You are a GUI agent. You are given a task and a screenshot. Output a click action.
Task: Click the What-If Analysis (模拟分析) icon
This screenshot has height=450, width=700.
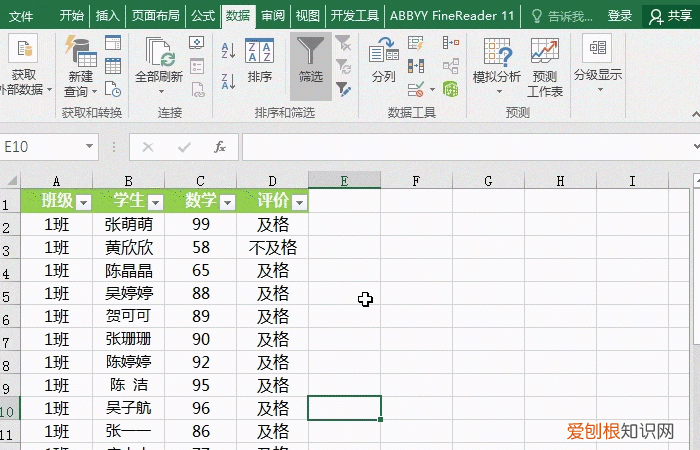point(497,51)
